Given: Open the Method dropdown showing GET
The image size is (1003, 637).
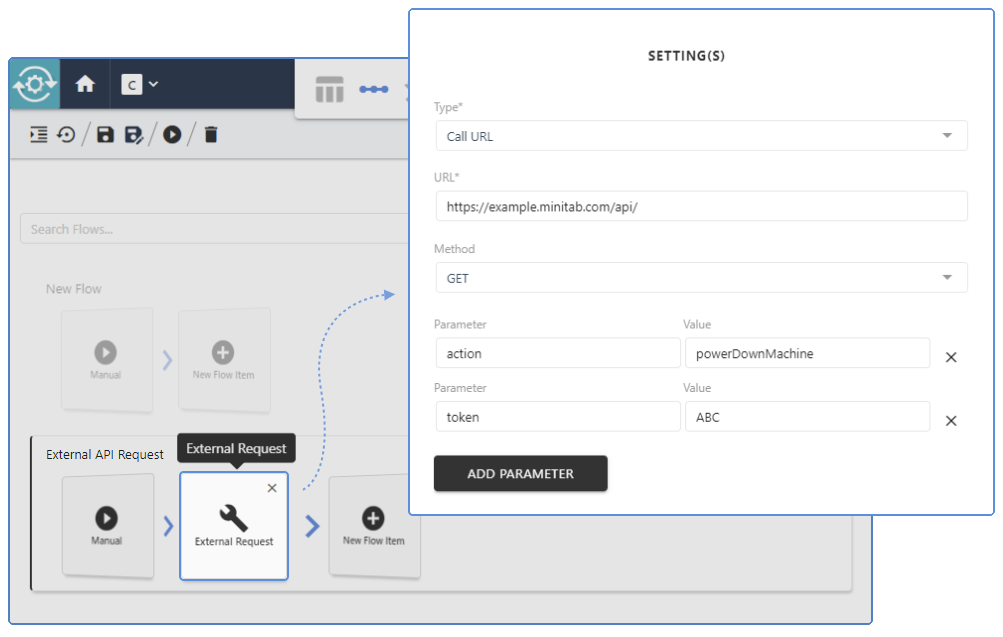Looking at the screenshot, I should 700,277.
